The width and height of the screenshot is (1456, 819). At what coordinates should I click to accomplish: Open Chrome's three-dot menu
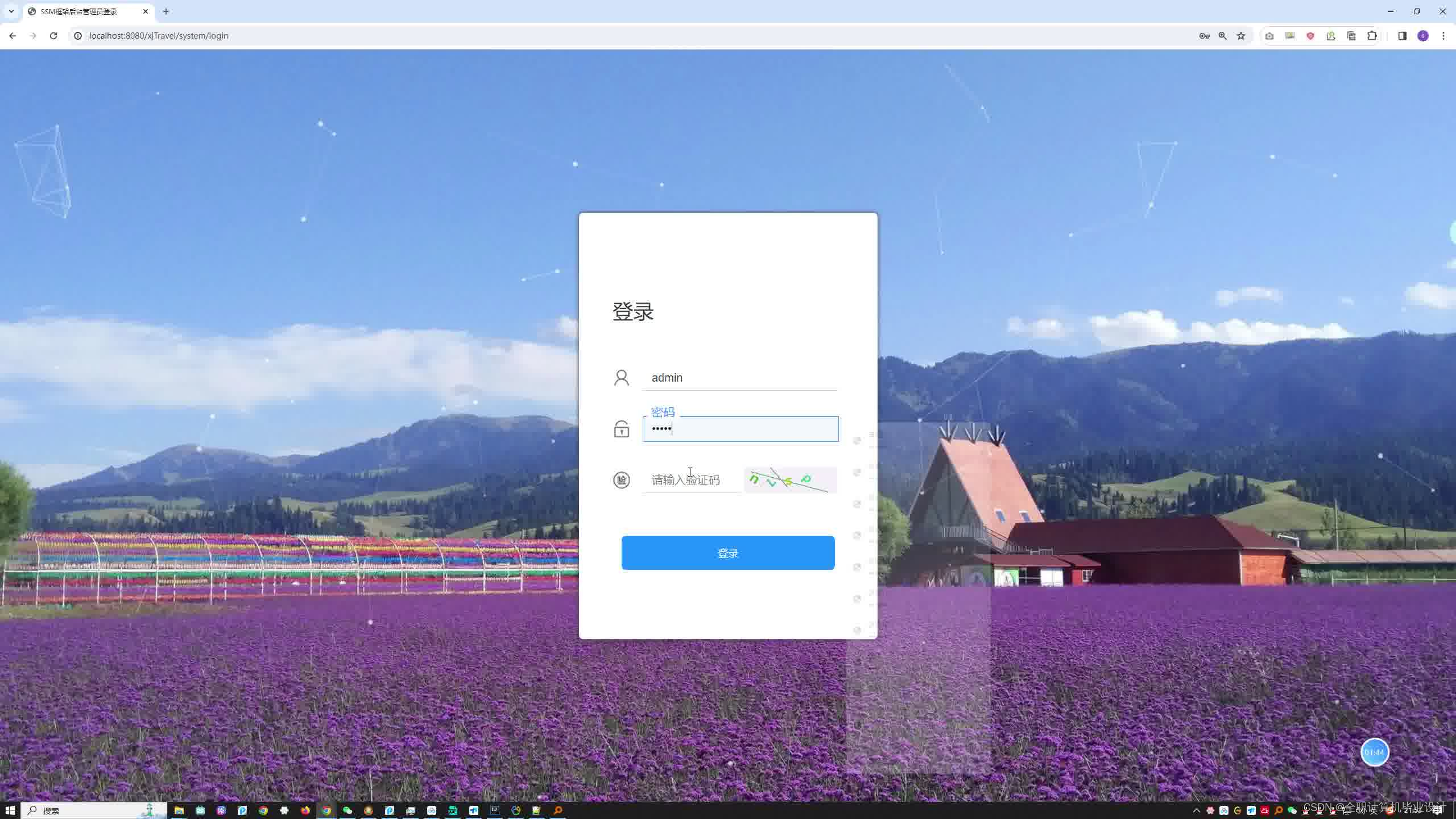(1443, 36)
